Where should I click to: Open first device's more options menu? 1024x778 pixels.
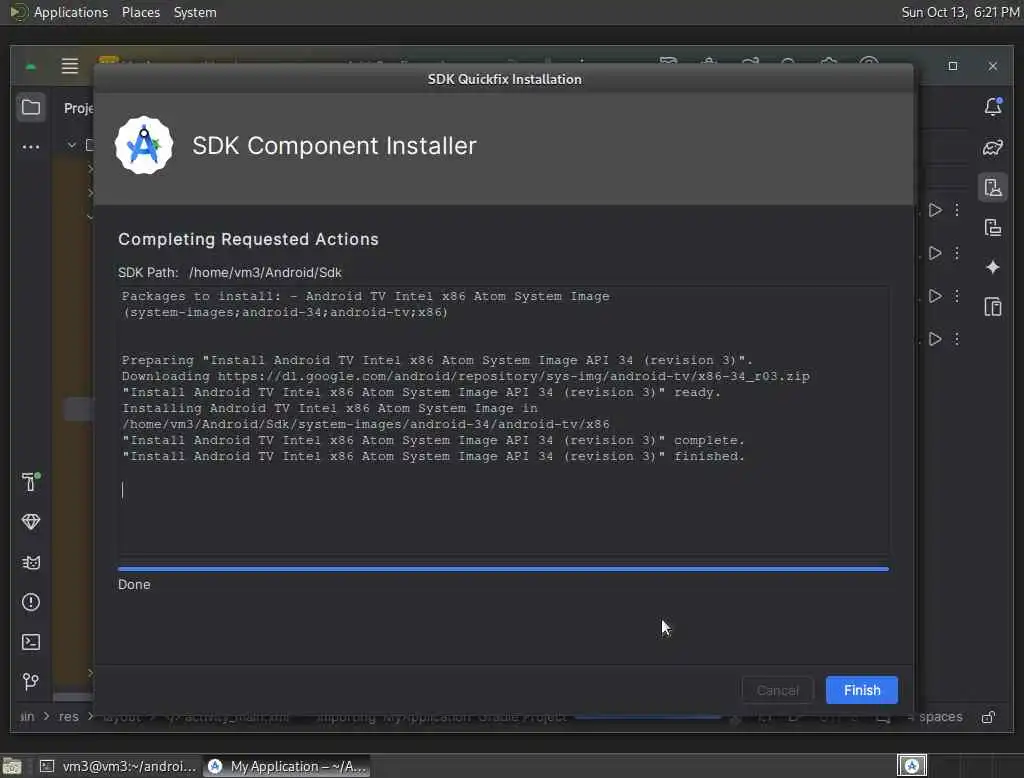pos(957,210)
